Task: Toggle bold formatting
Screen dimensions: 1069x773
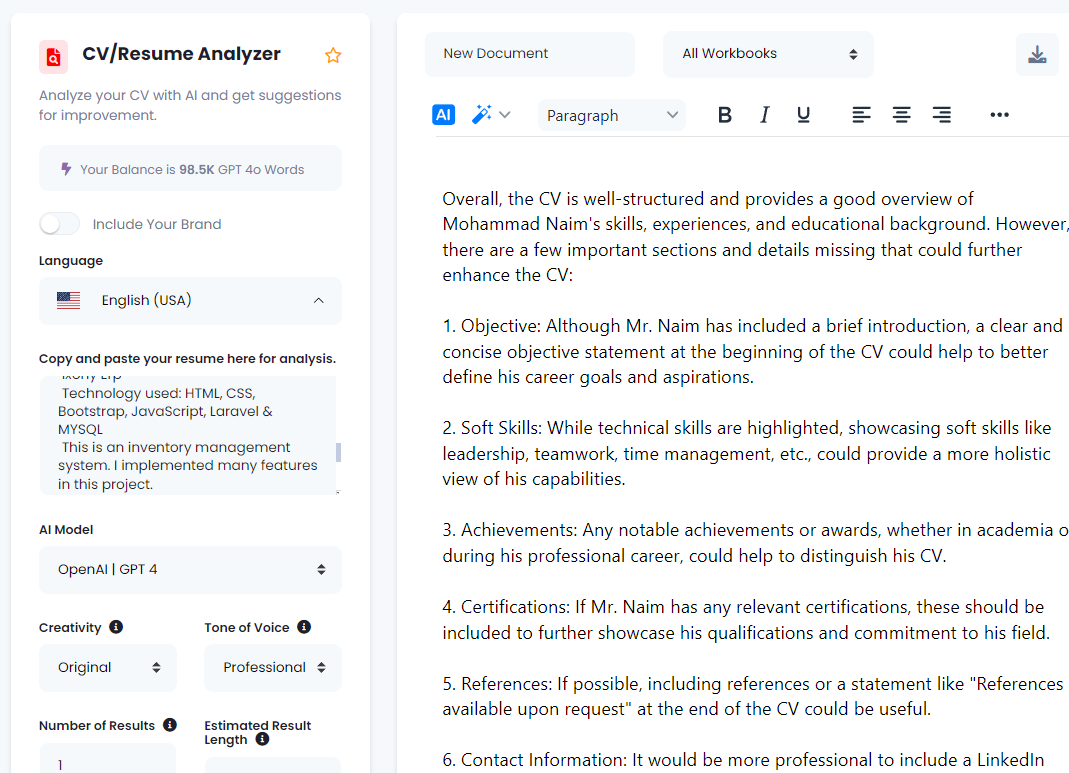Action: tap(725, 115)
